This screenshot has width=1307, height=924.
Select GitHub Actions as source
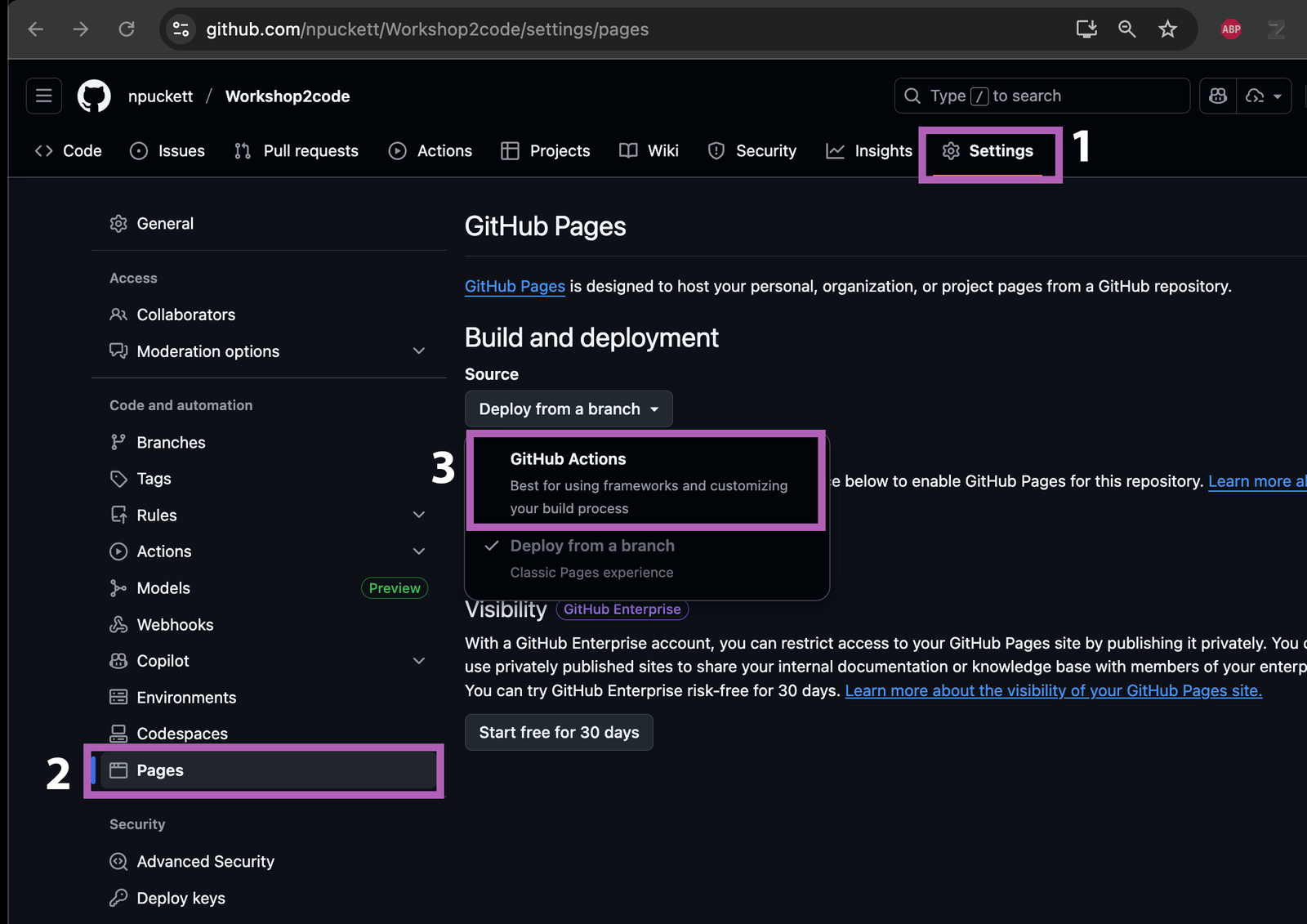point(646,483)
